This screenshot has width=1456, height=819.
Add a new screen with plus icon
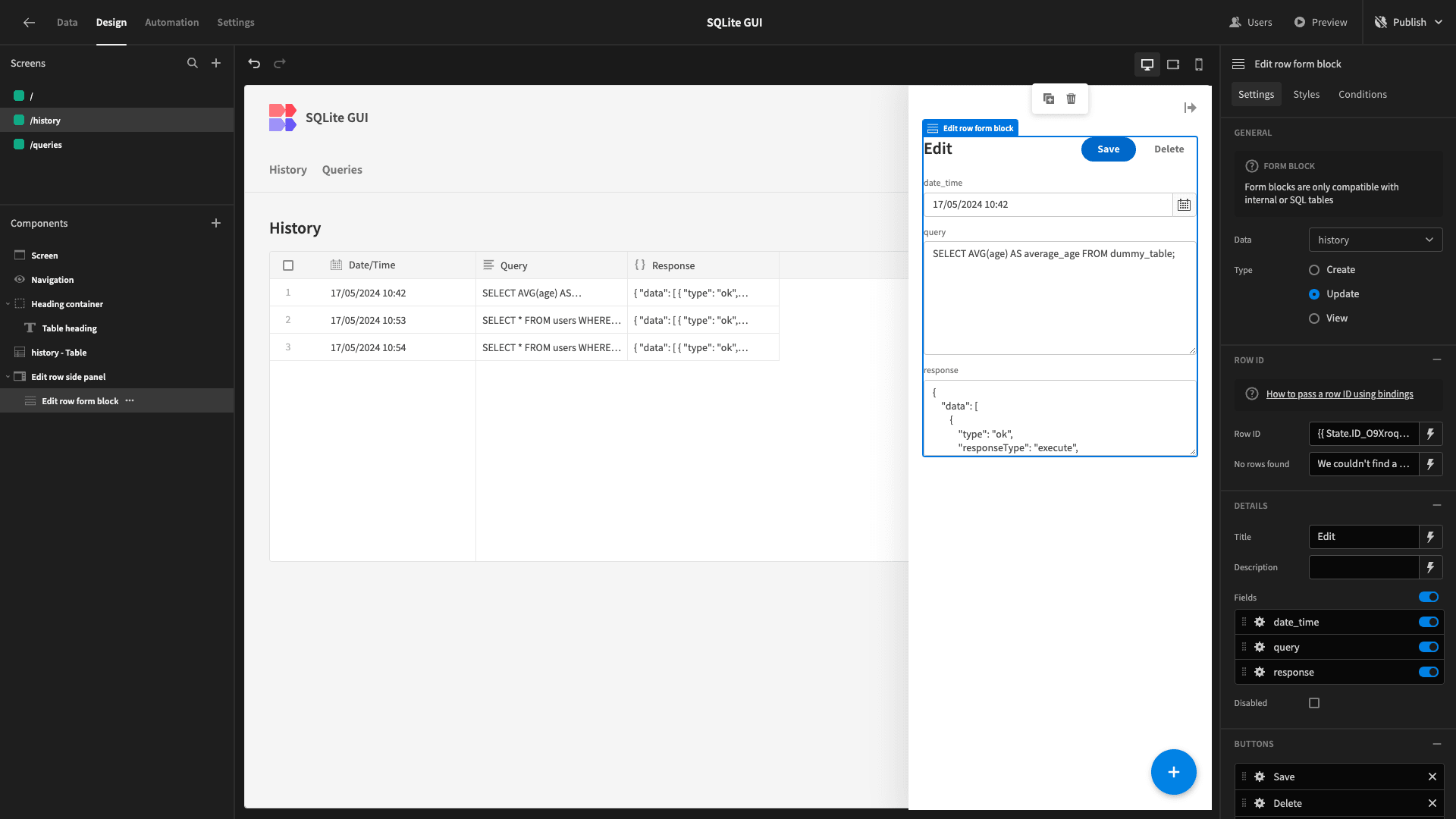click(x=216, y=64)
